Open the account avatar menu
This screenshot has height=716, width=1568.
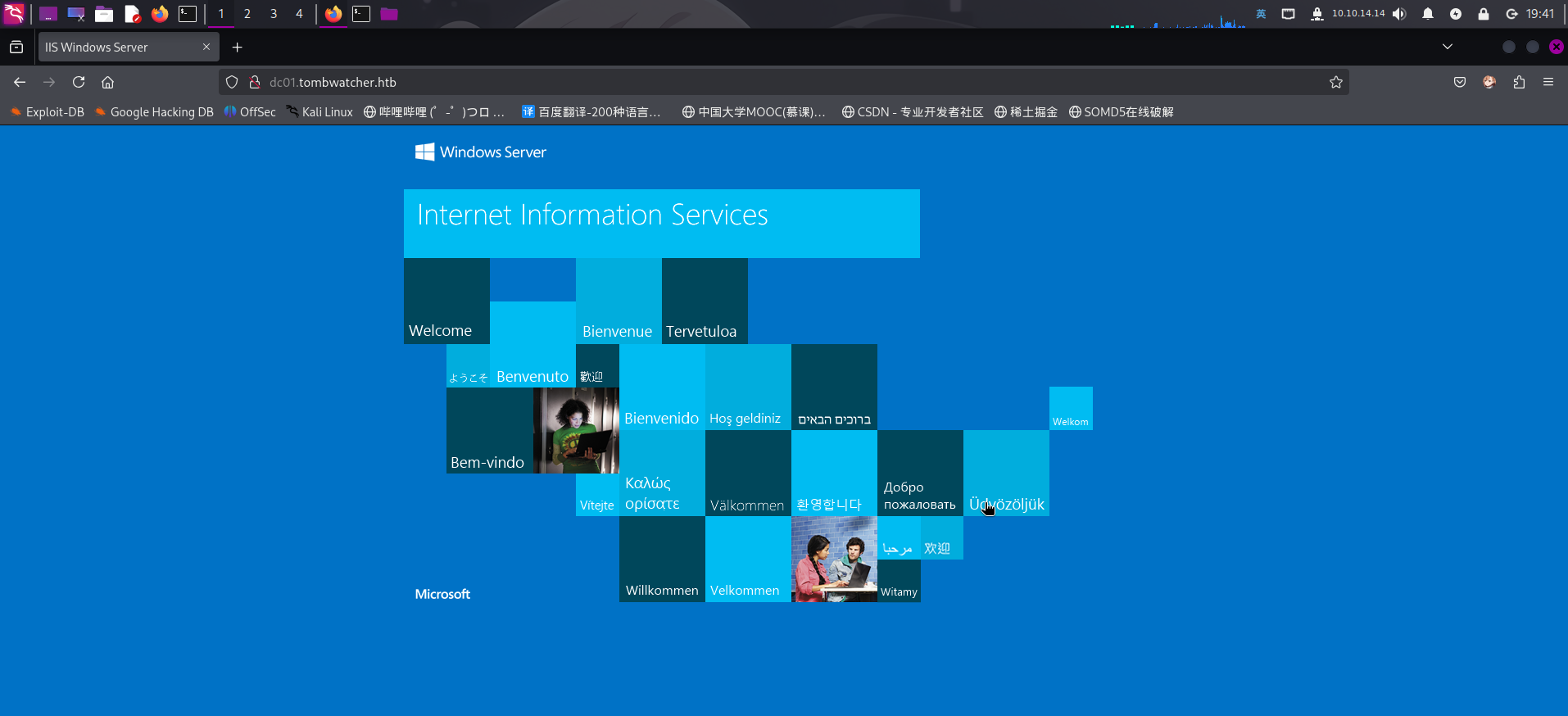[x=1489, y=82]
